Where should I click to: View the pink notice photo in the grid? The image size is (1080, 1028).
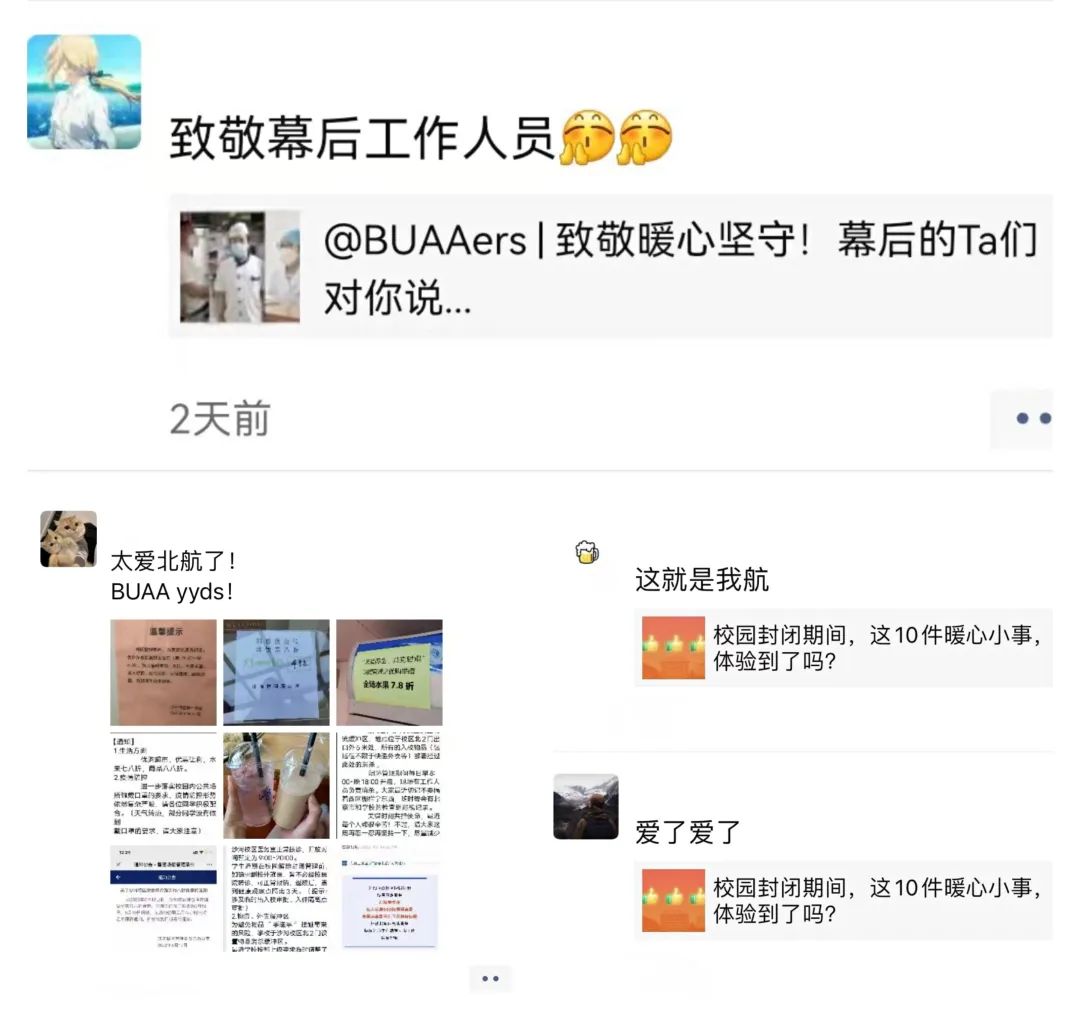tap(163, 672)
